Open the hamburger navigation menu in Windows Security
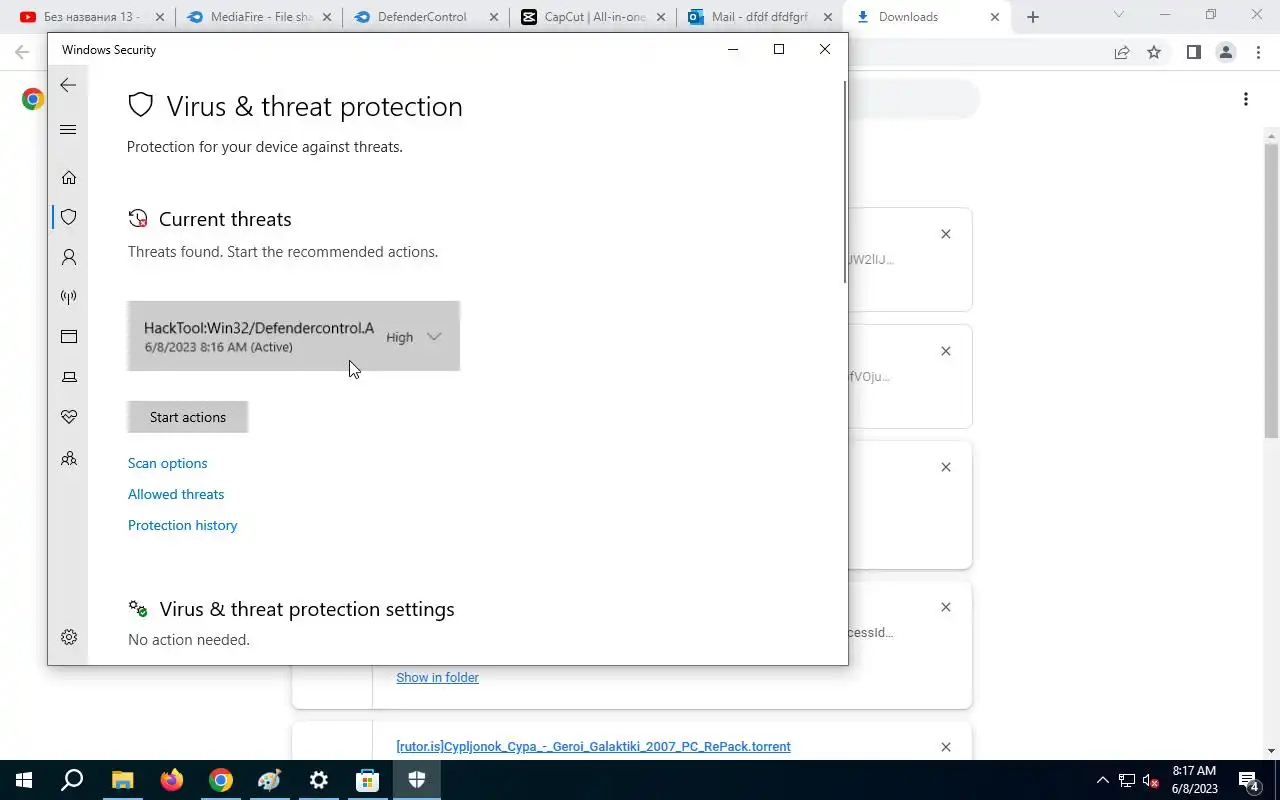The width and height of the screenshot is (1280, 800). tap(68, 129)
